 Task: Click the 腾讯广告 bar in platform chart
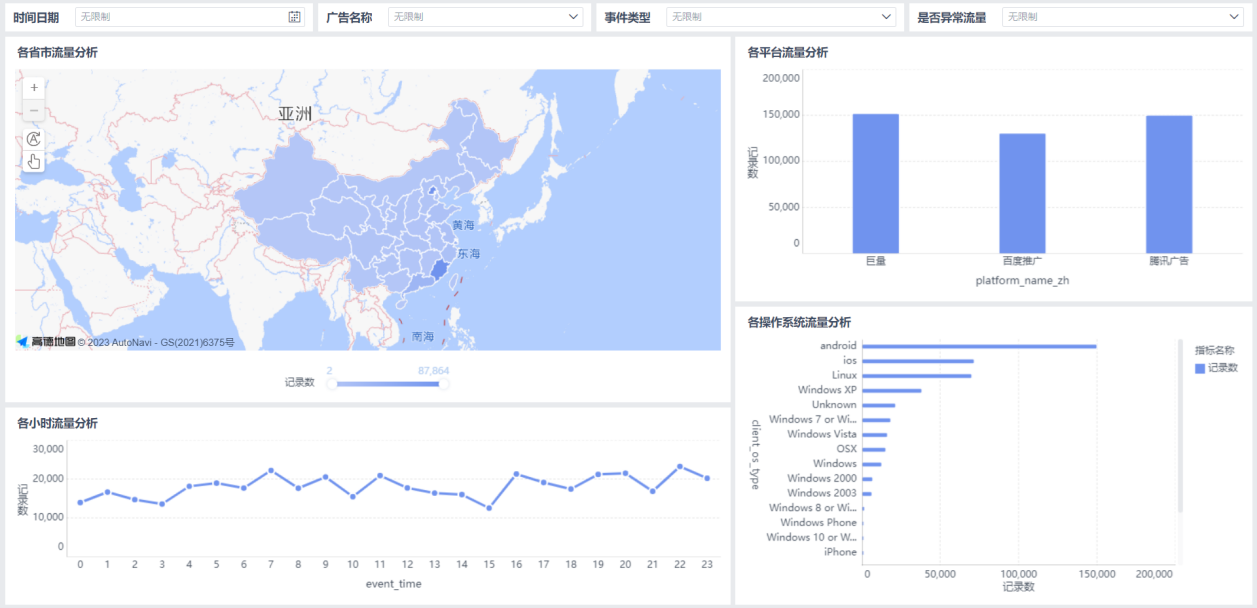[x=1169, y=184]
